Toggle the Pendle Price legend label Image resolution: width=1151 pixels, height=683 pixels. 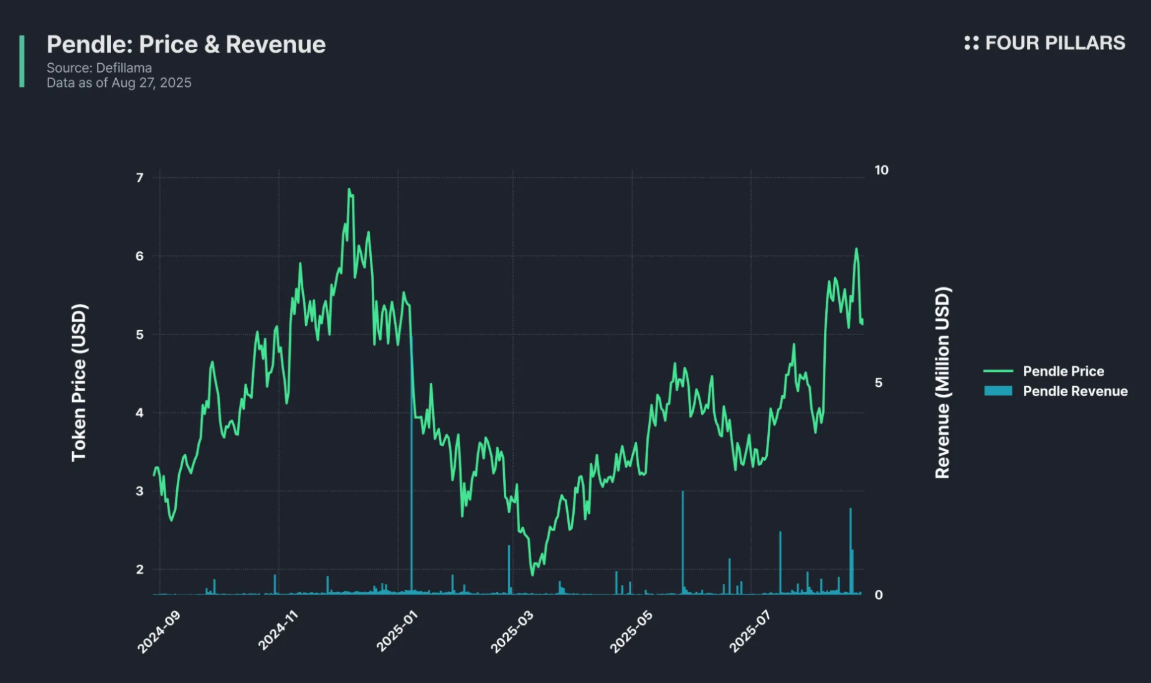click(x=1063, y=371)
